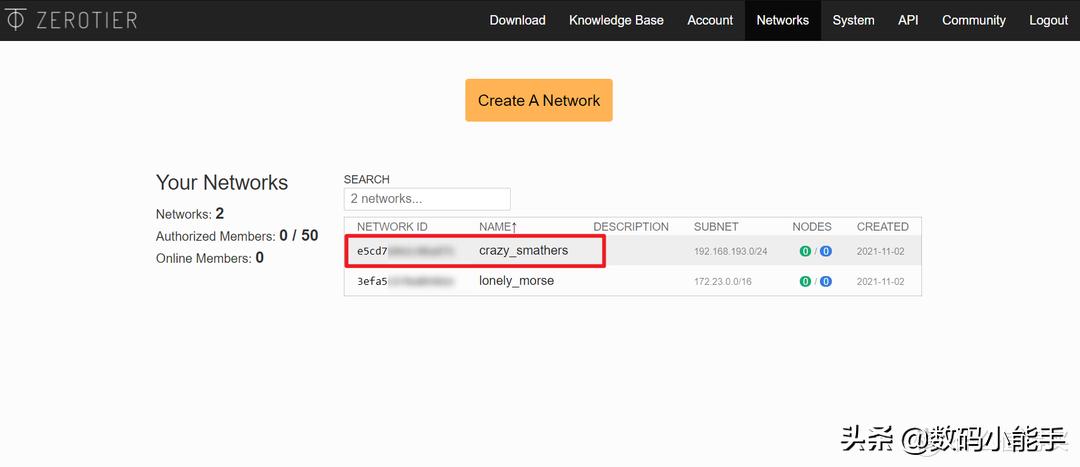Open the System menu item

[853, 20]
